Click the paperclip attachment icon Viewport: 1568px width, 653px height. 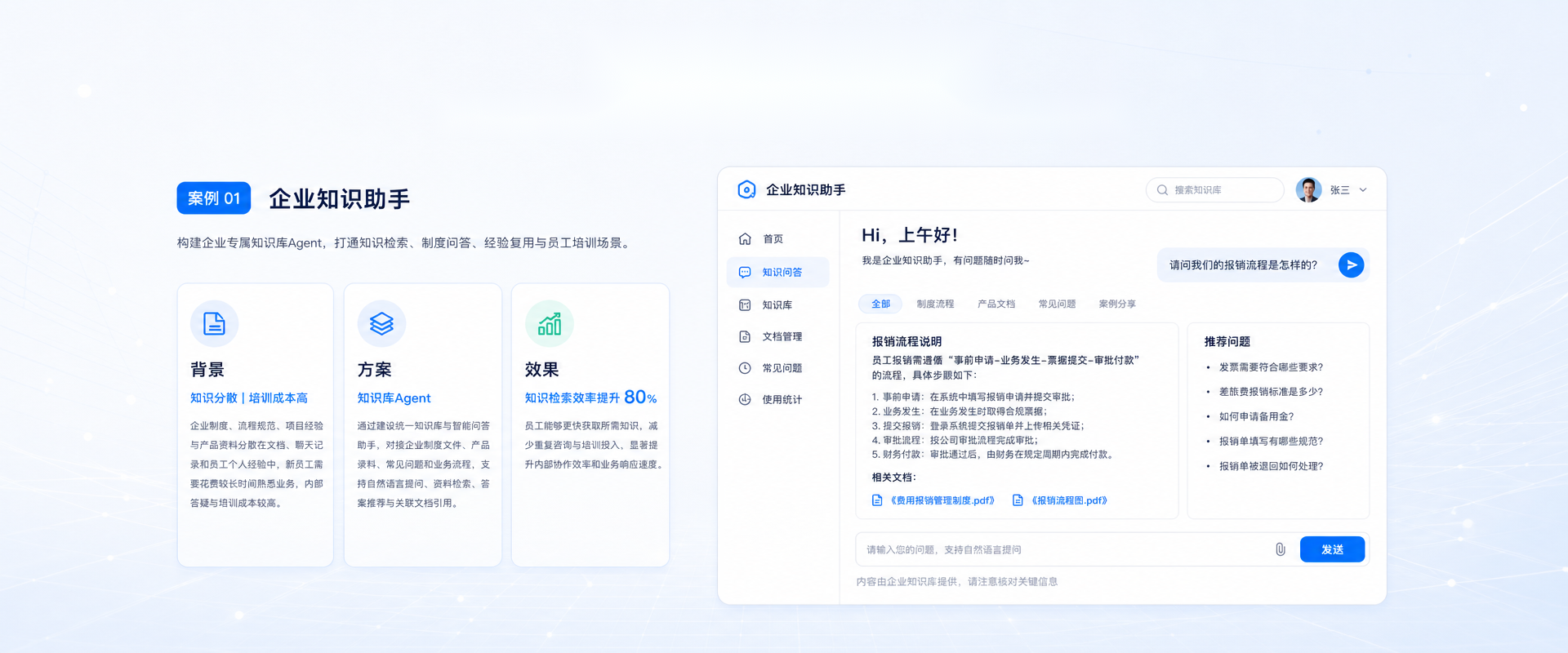(x=1280, y=549)
